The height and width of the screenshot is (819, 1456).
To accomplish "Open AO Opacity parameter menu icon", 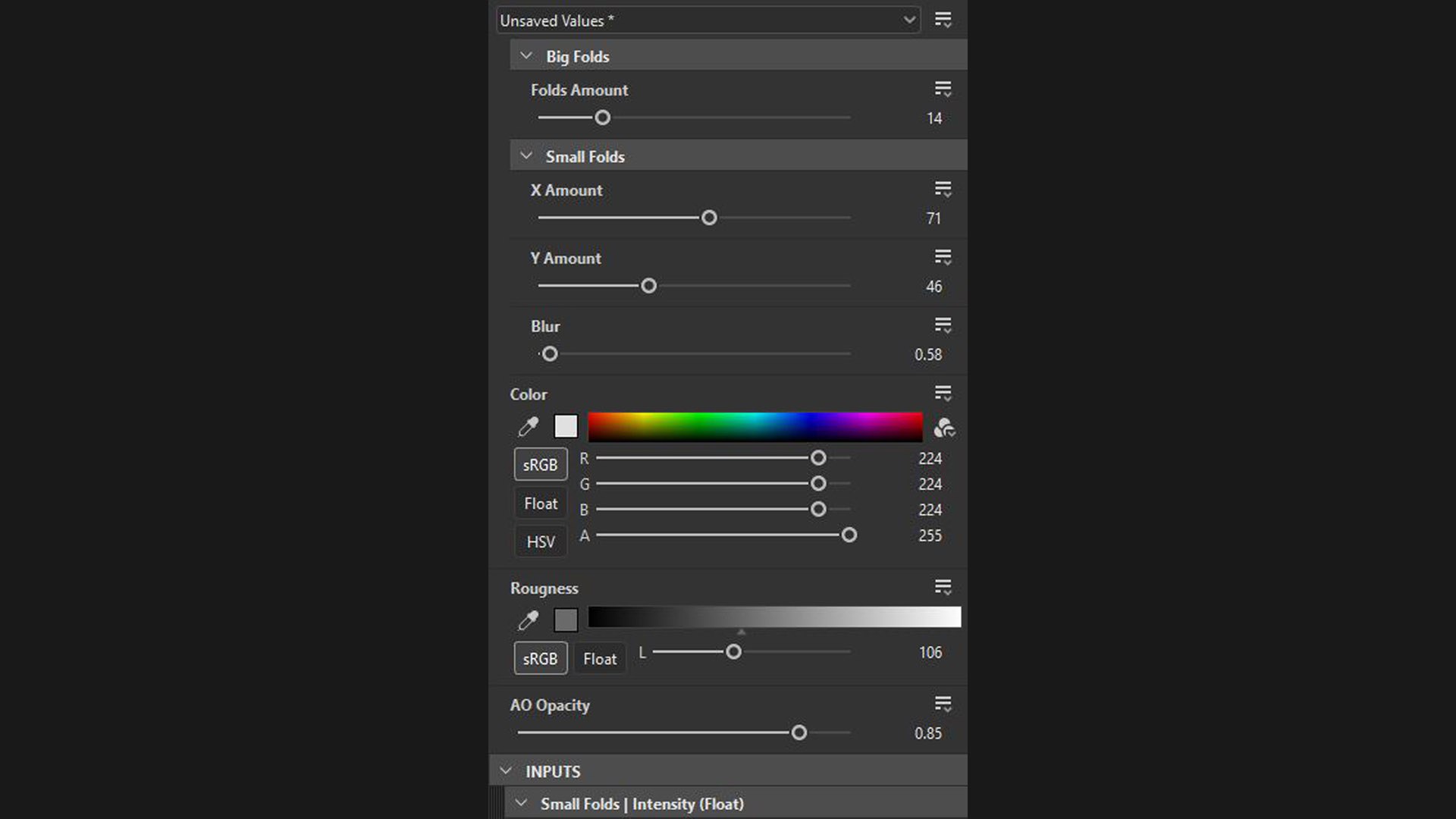I will pos(943,704).
